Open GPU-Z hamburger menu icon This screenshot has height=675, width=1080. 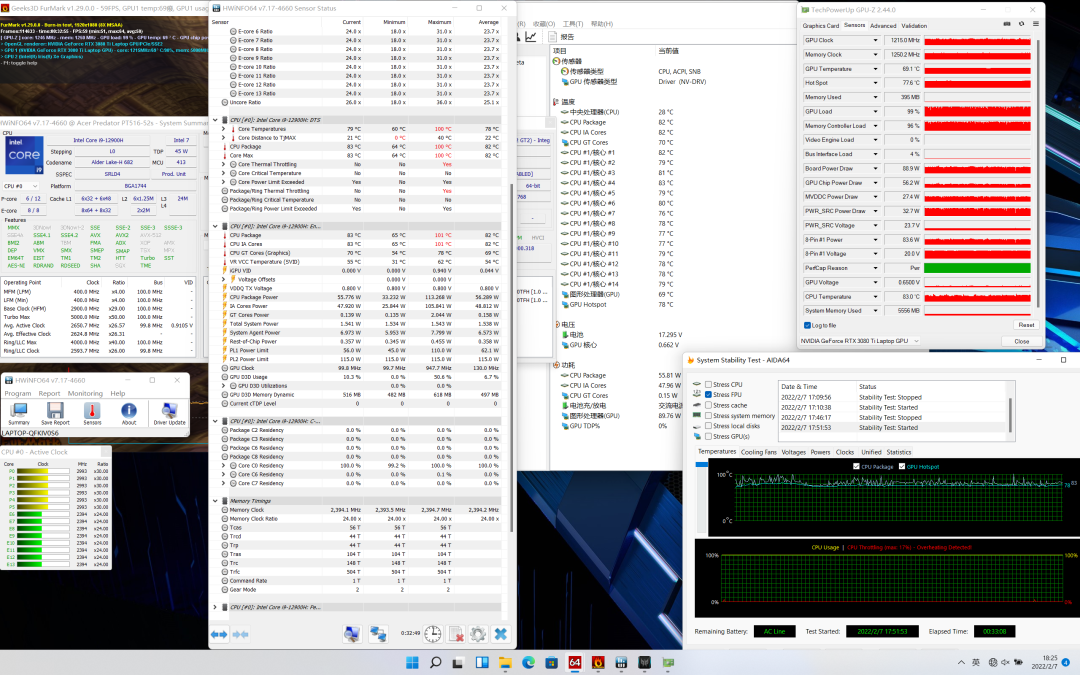(1035, 24)
